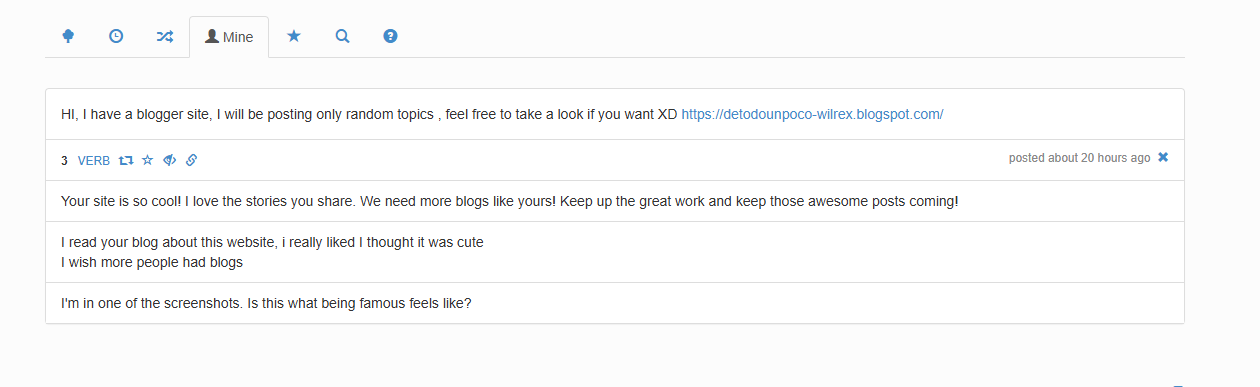The height and width of the screenshot is (387, 1260).
Task: Open the search magnifier tab
Action: 342,36
